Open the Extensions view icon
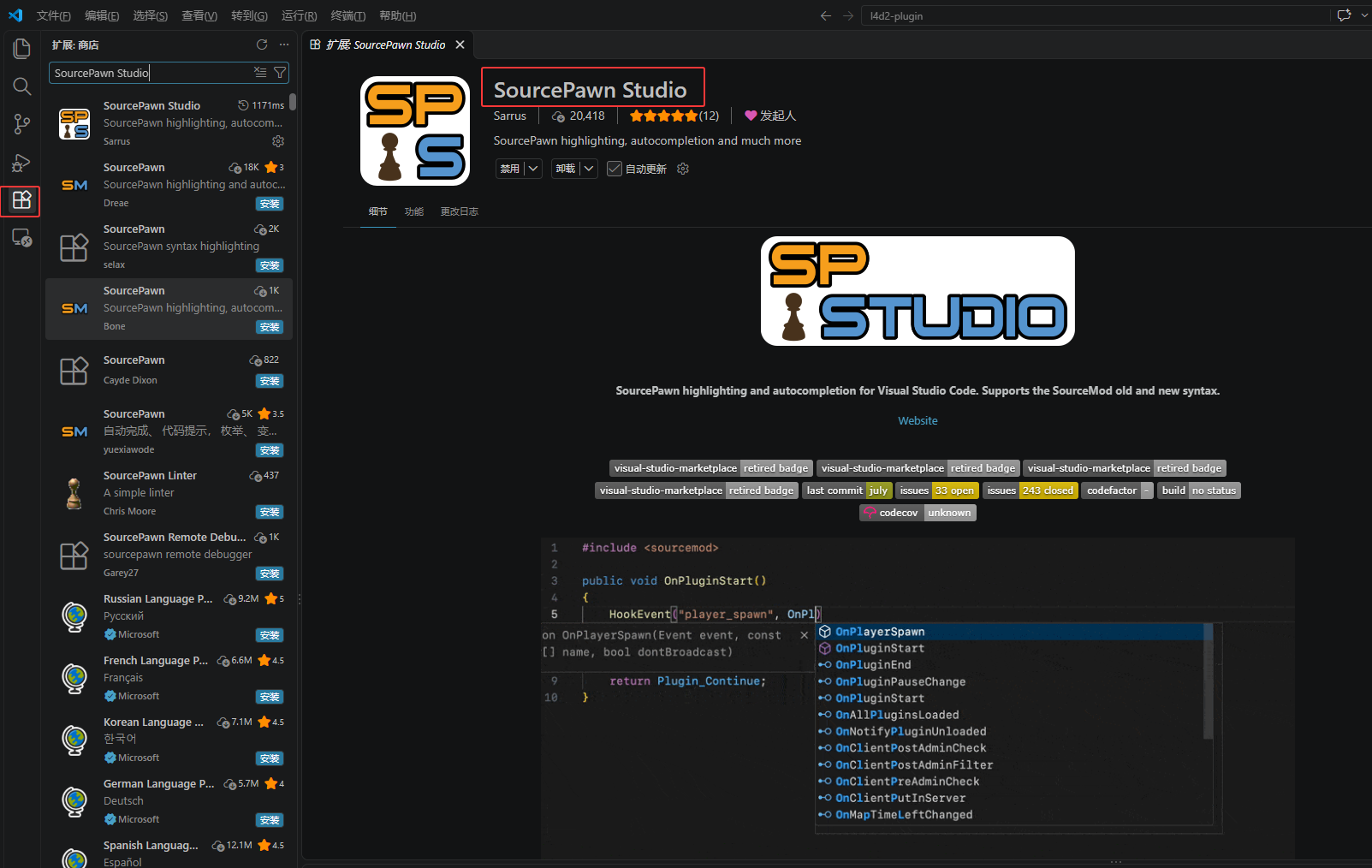This screenshot has height=868, width=1372. [x=21, y=200]
